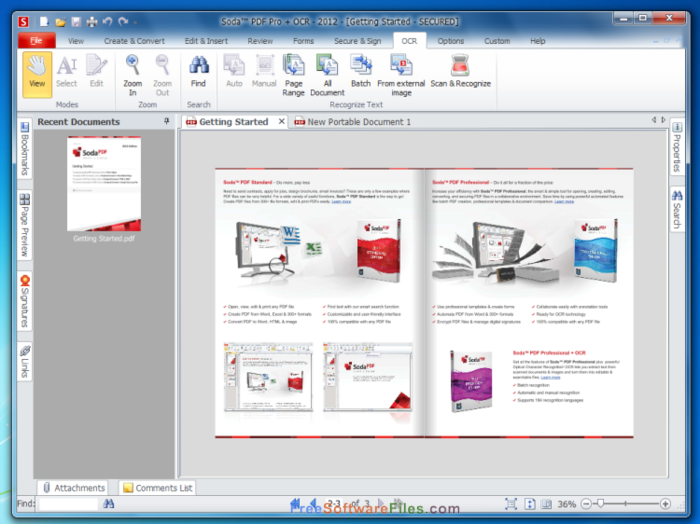Run Auto text recognition
This screenshot has height=524, width=700.
[234, 71]
